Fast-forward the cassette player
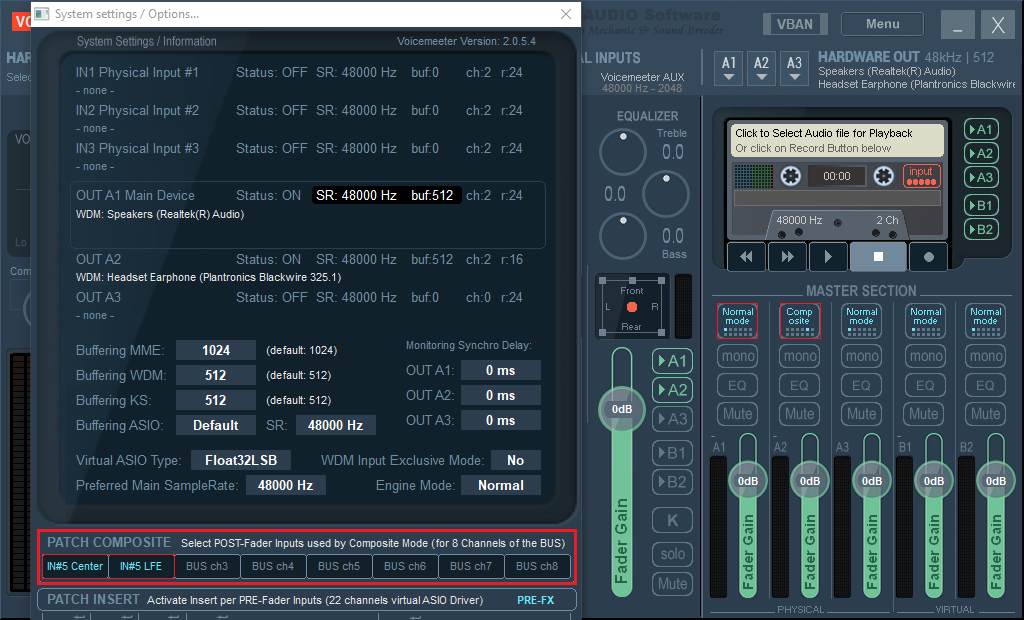 click(788, 257)
